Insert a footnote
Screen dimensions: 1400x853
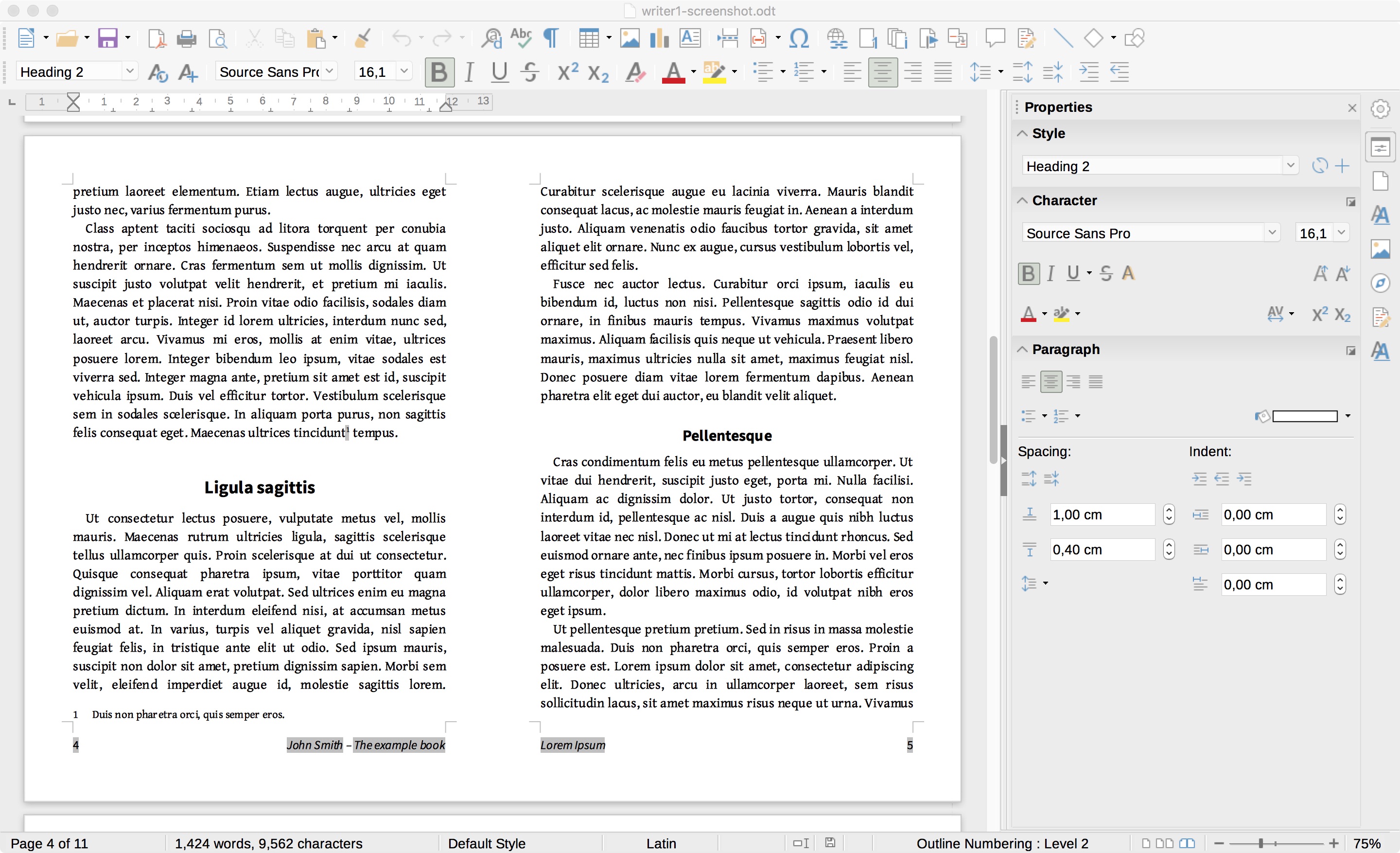point(868,38)
